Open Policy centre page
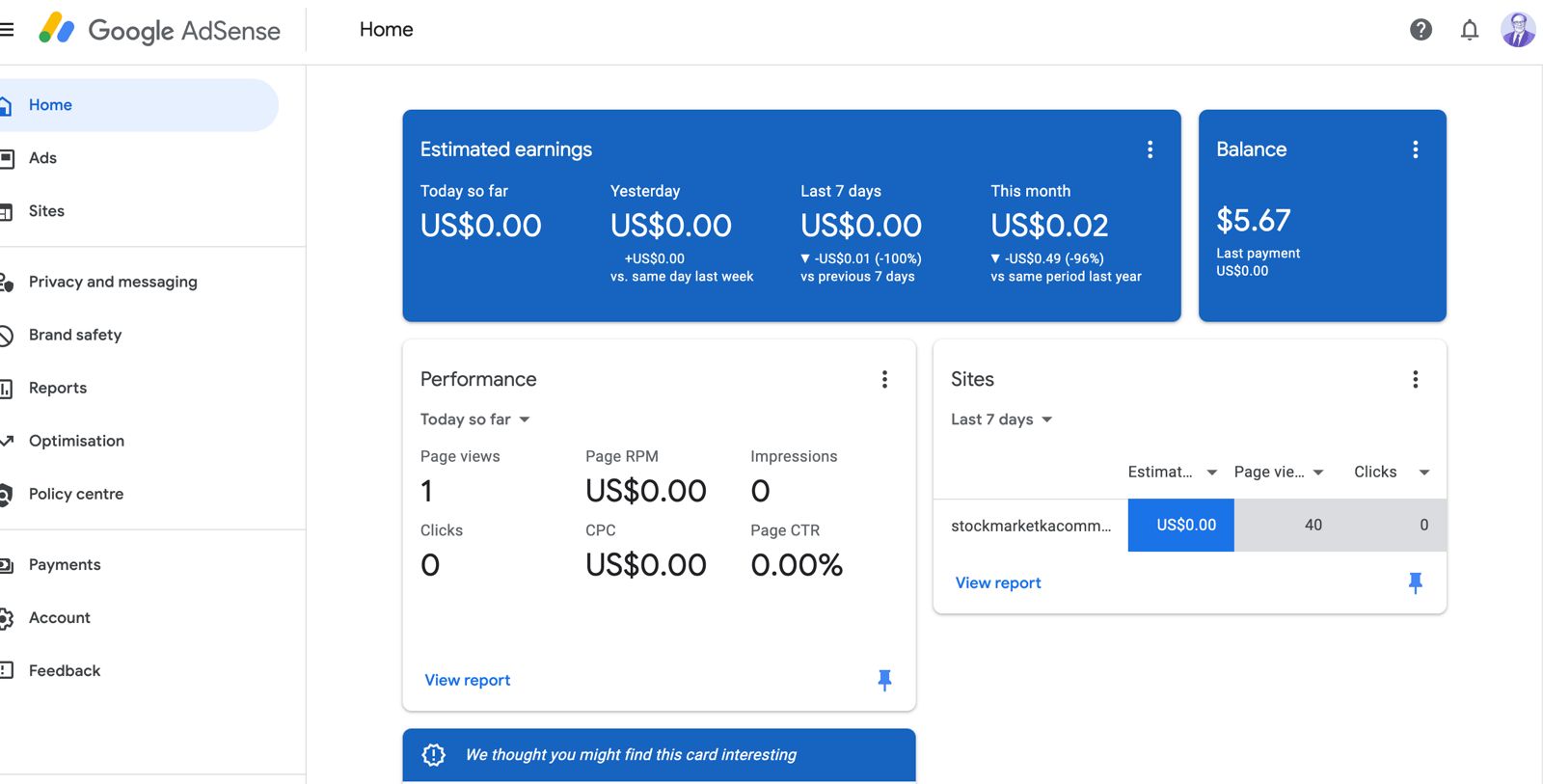 (x=76, y=494)
